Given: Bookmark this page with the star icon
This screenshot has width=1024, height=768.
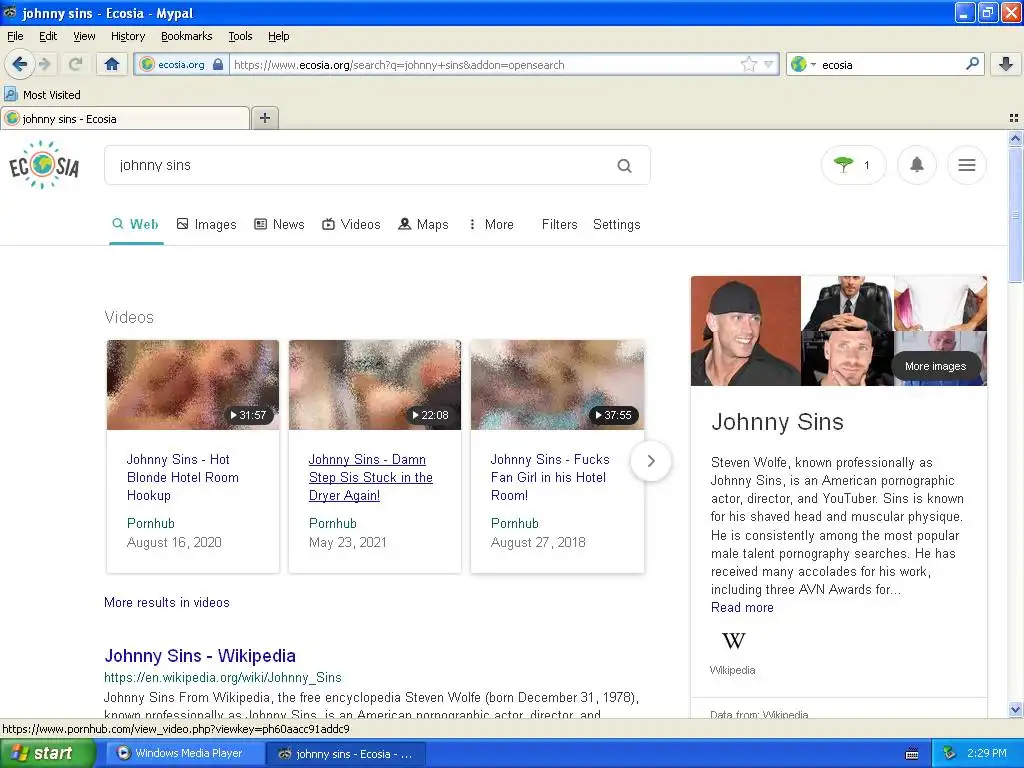Looking at the screenshot, I should point(748,64).
